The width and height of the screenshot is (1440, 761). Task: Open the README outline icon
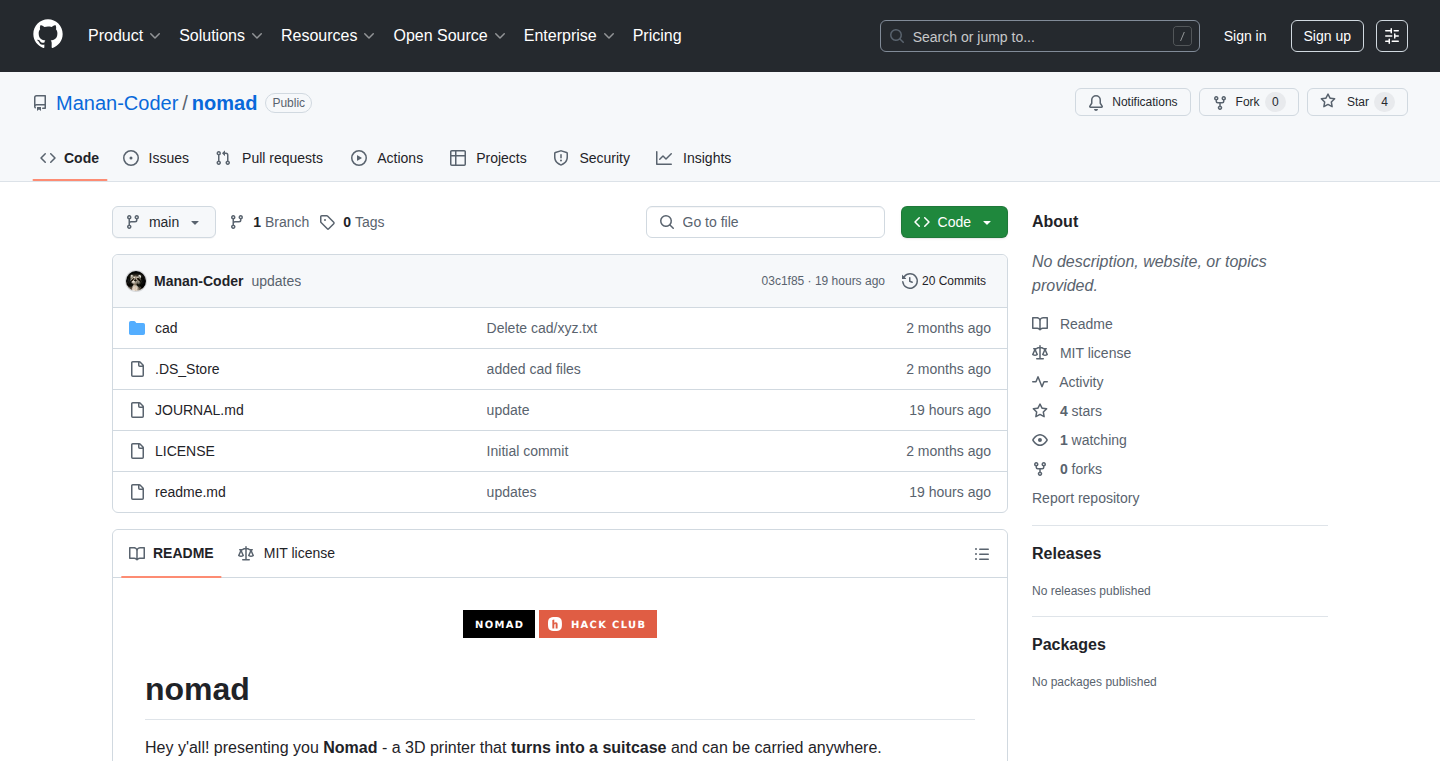pyautogui.click(x=982, y=554)
